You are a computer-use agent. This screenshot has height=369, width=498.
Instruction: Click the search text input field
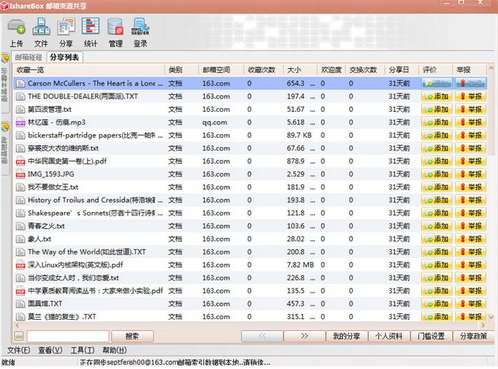[x=68, y=336]
